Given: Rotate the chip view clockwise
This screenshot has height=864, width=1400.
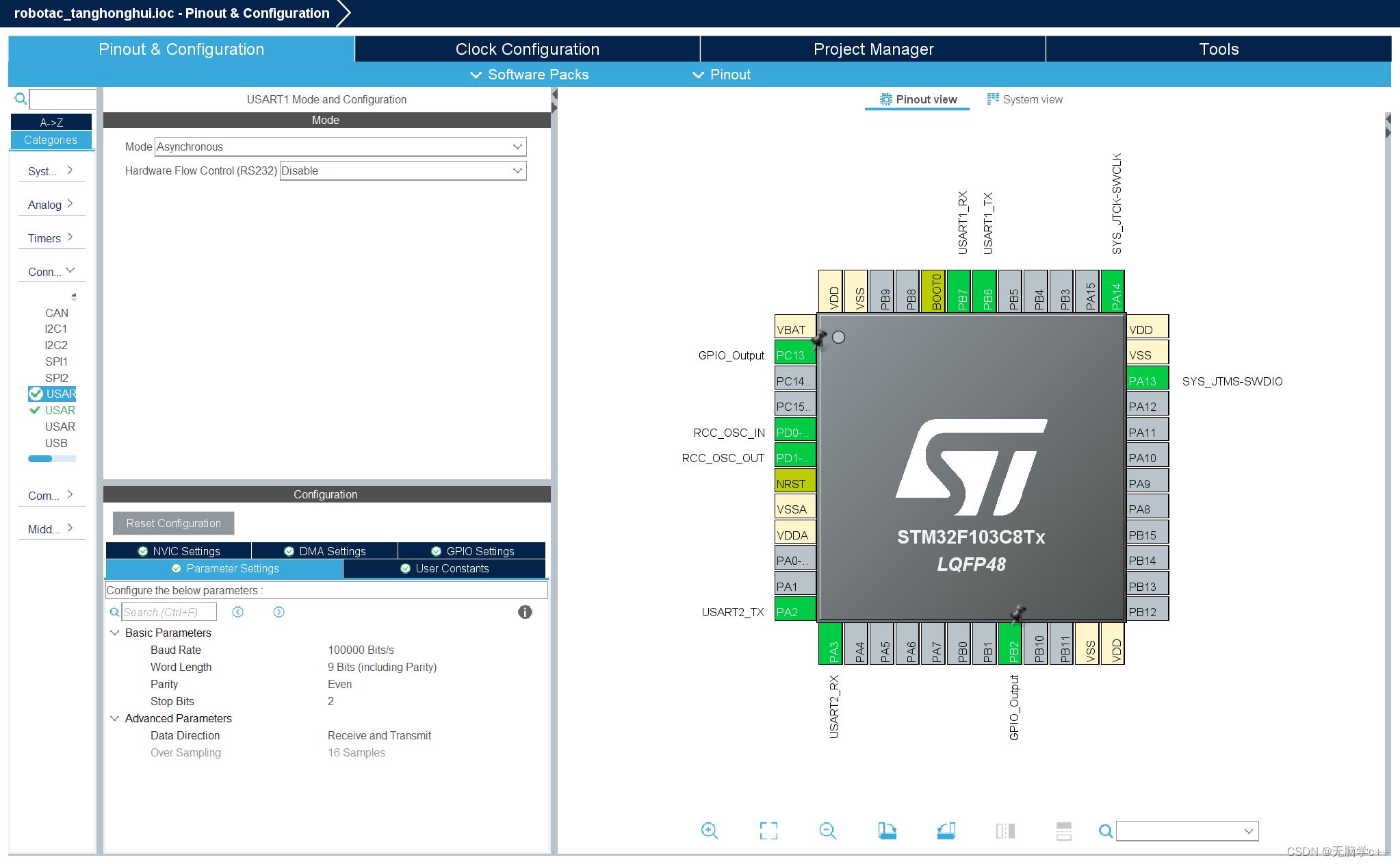Looking at the screenshot, I should [x=887, y=830].
